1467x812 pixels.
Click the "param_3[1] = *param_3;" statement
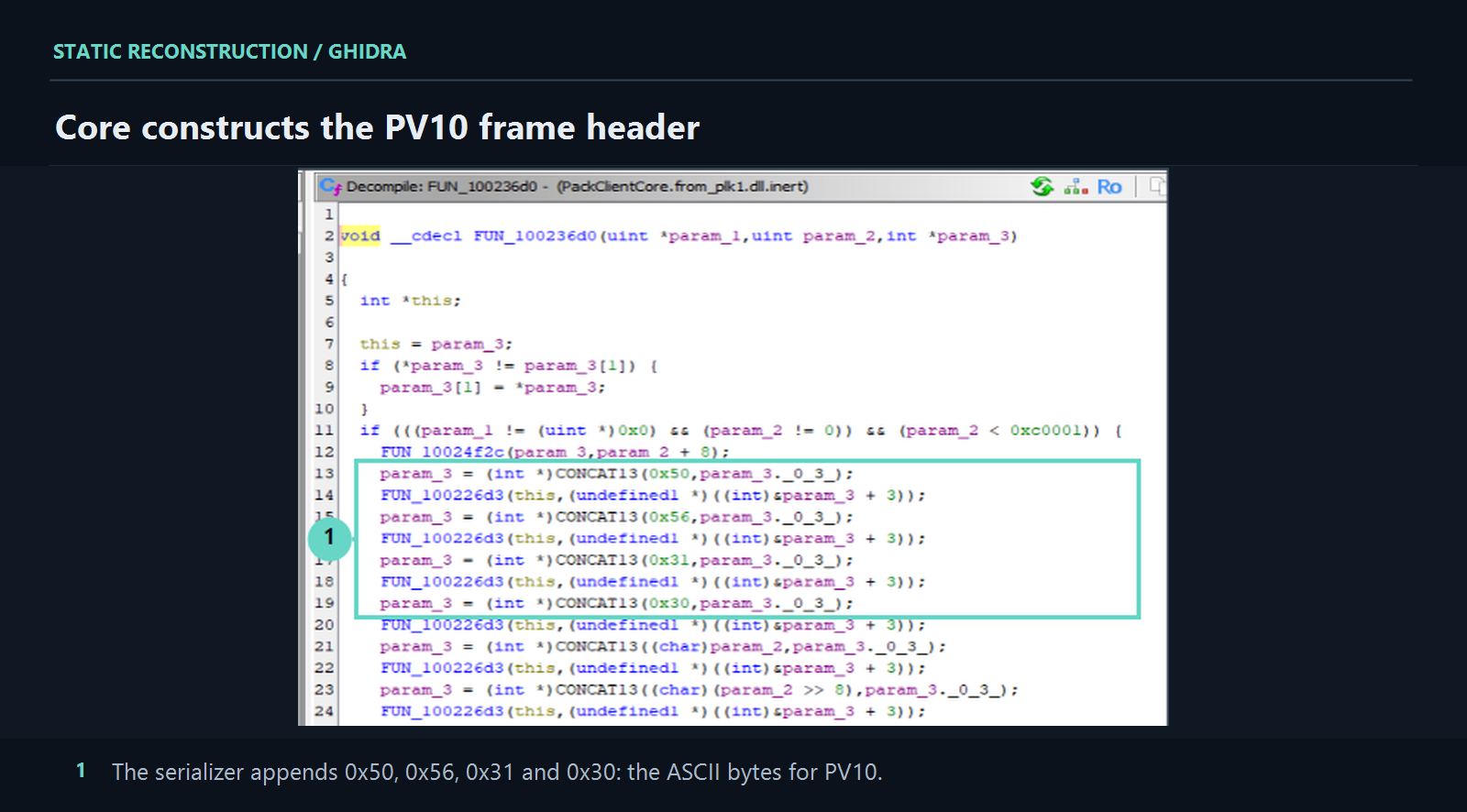point(492,387)
